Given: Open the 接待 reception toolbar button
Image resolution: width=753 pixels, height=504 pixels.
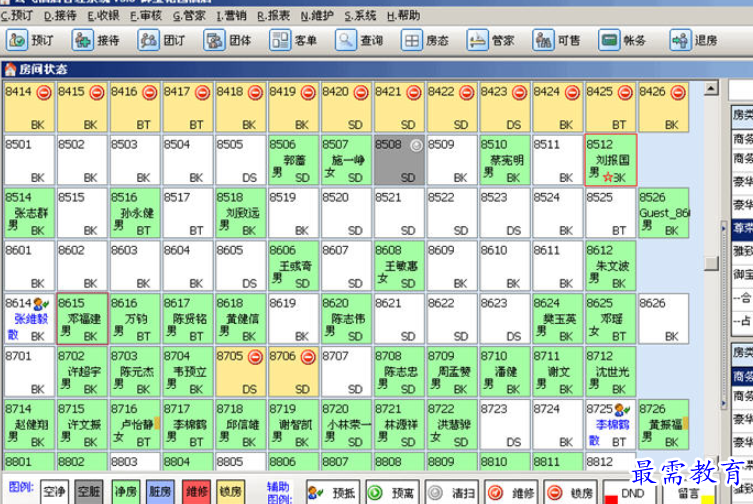Looking at the screenshot, I should 96,40.
